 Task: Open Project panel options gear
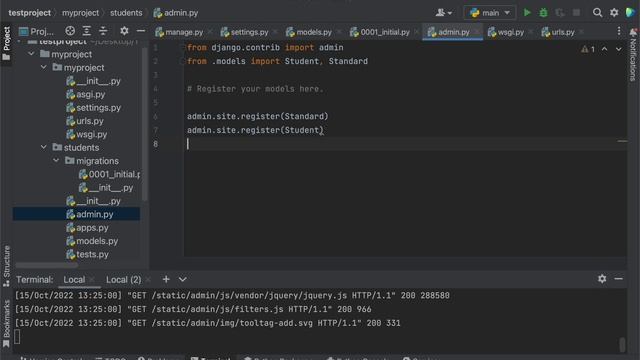tap(124, 31)
